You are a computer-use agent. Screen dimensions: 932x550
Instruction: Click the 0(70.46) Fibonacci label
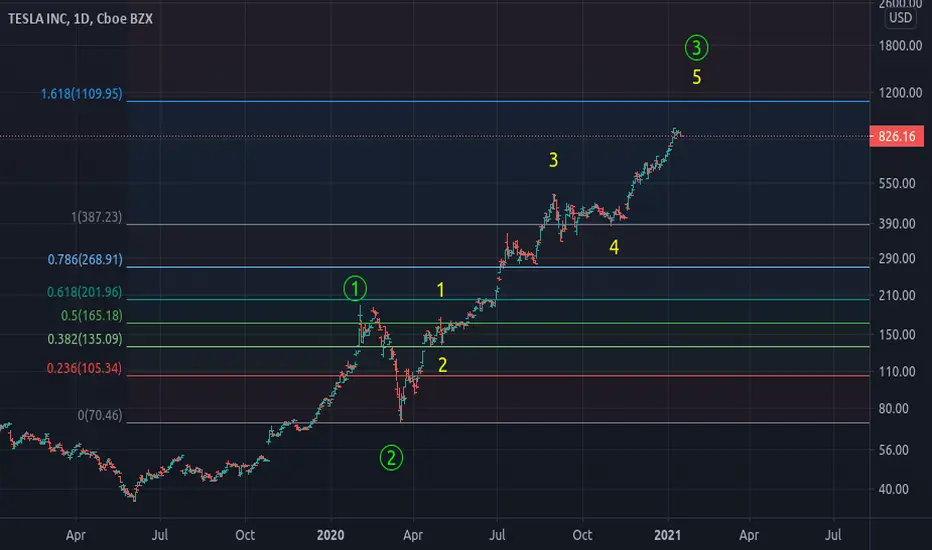(x=100, y=415)
